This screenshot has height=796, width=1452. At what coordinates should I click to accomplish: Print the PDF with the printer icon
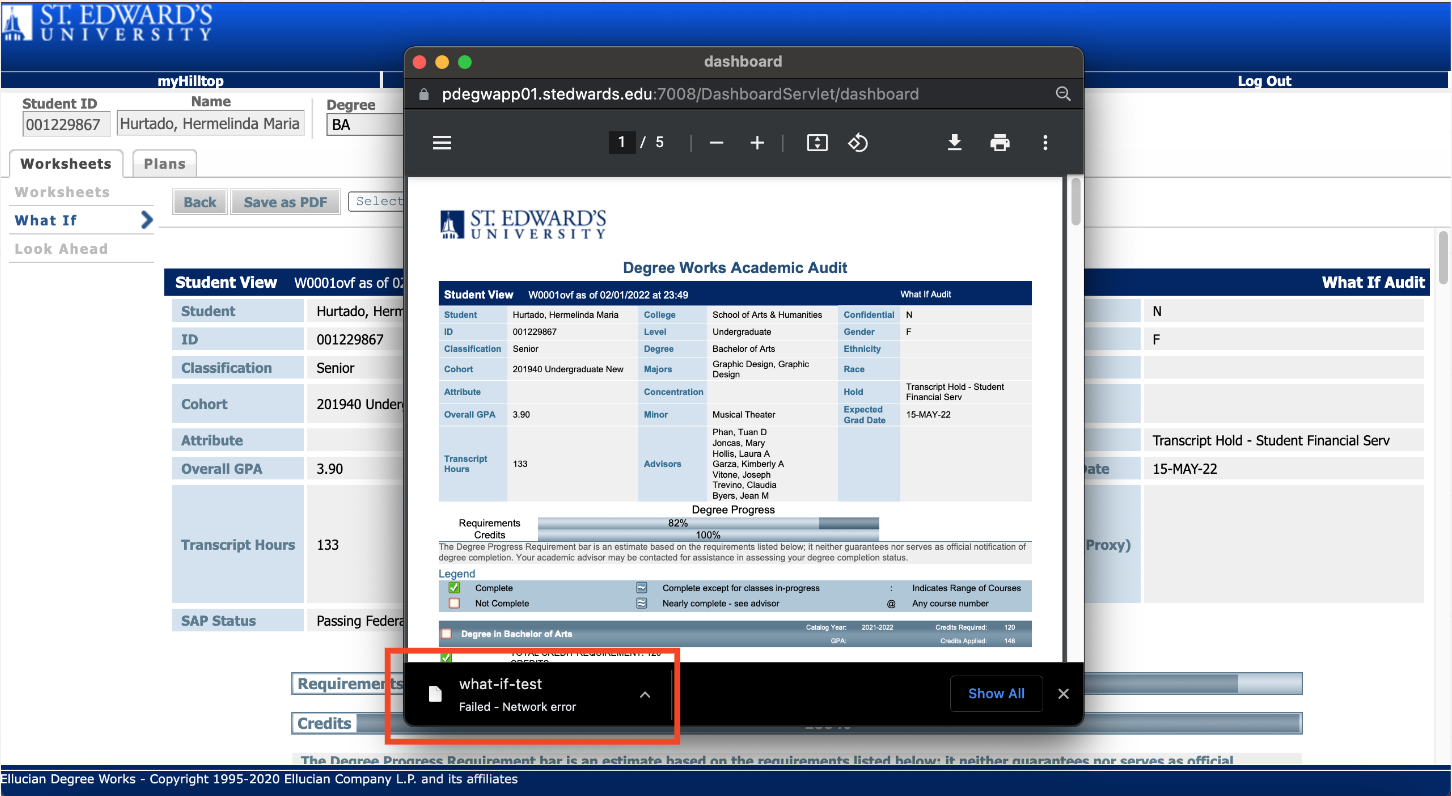(1000, 143)
